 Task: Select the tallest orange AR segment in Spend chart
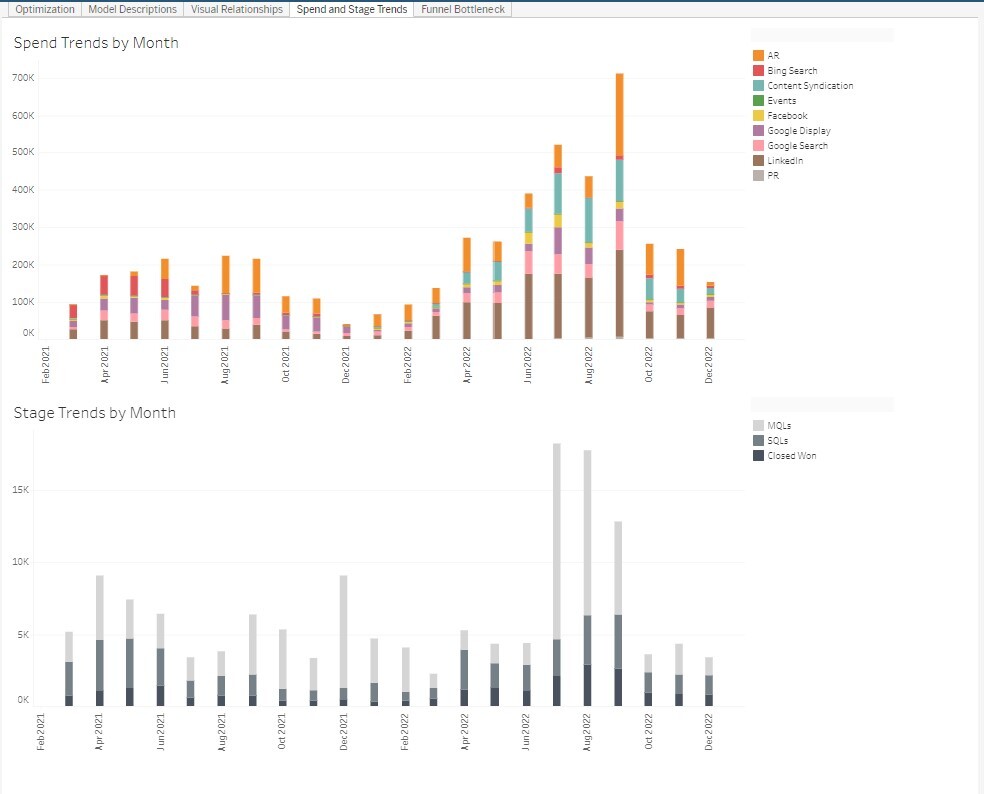point(619,114)
